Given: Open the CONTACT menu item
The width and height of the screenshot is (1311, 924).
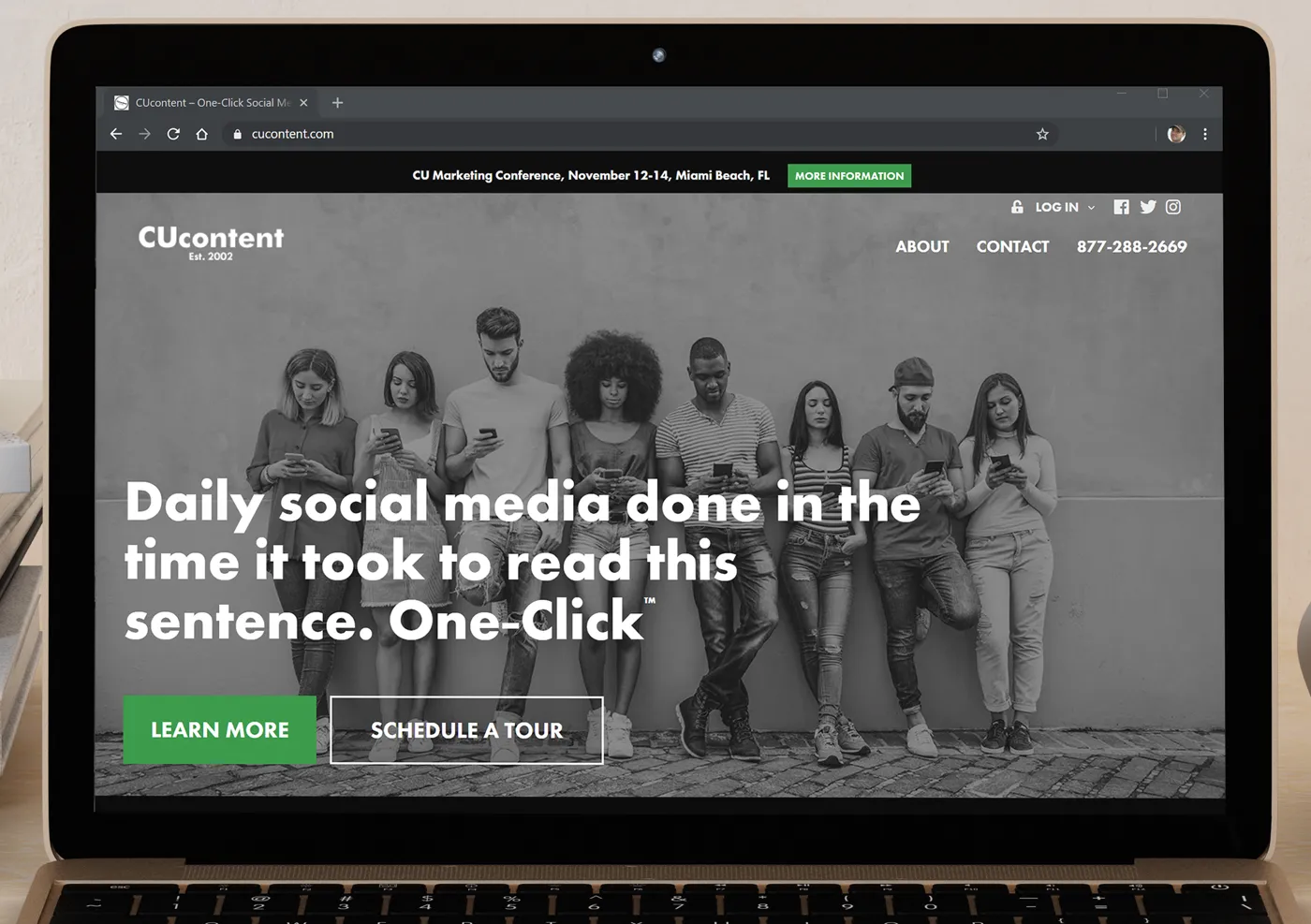Looking at the screenshot, I should 1012,246.
